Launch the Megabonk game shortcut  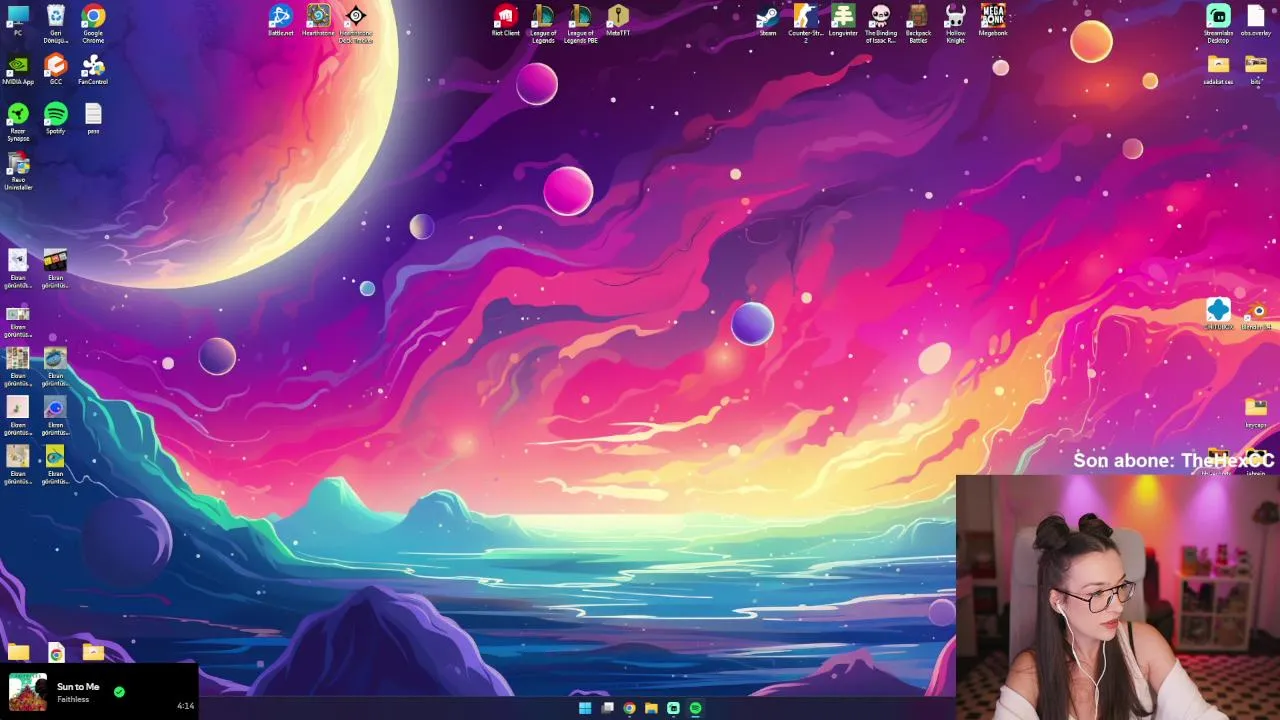coord(993,20)
